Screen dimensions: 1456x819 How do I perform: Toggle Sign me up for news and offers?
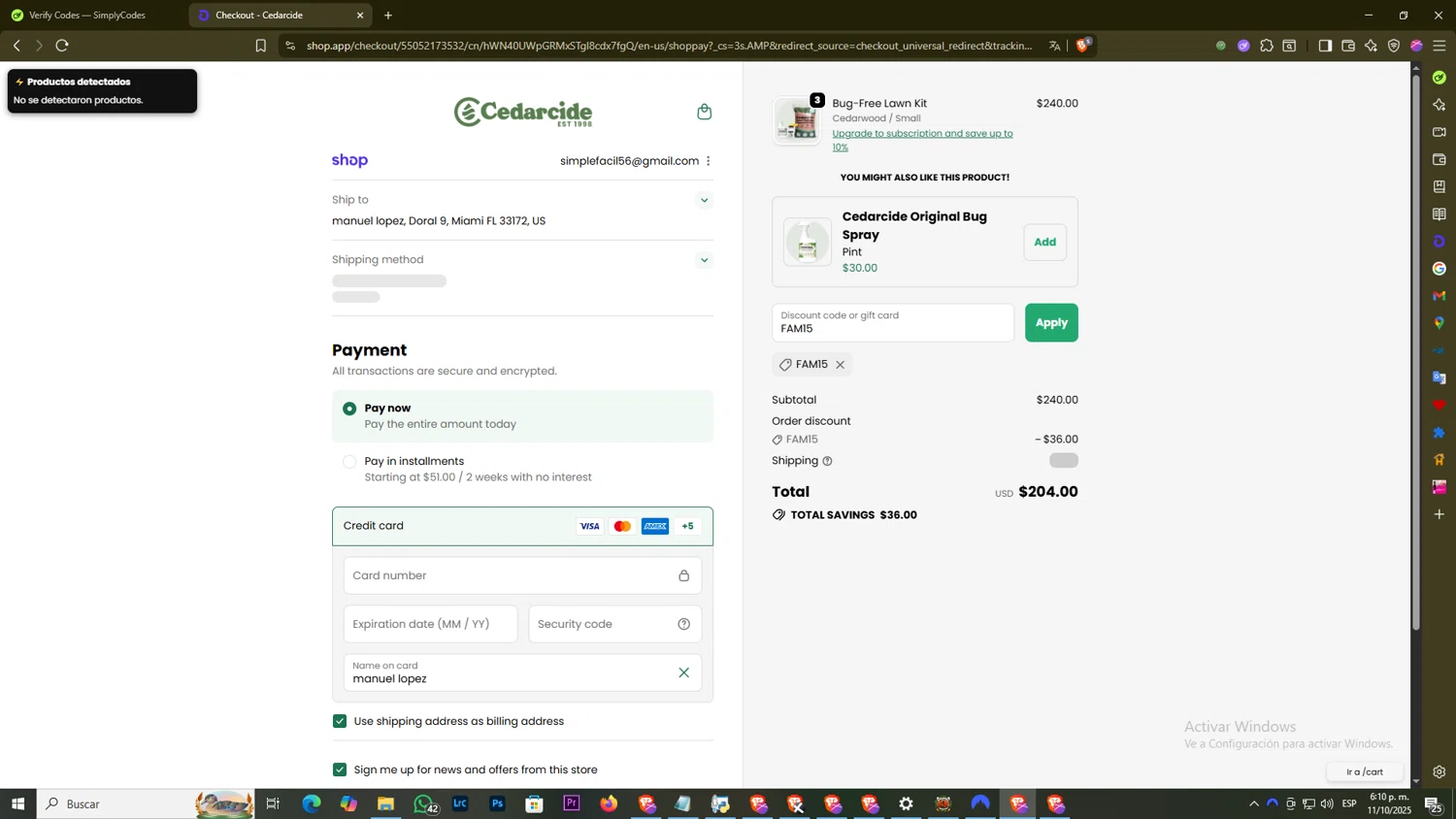click(x=340, y=770)
